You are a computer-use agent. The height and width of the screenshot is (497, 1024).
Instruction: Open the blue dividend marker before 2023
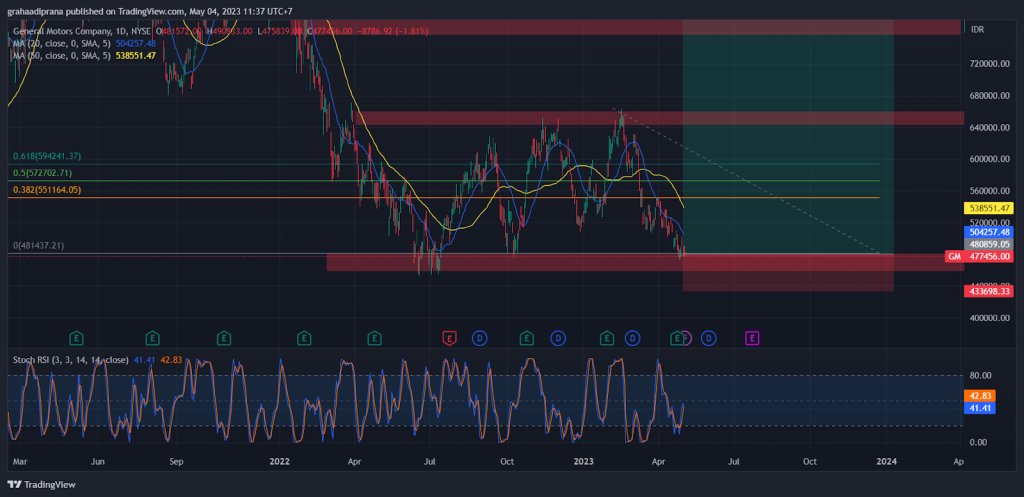558,338
